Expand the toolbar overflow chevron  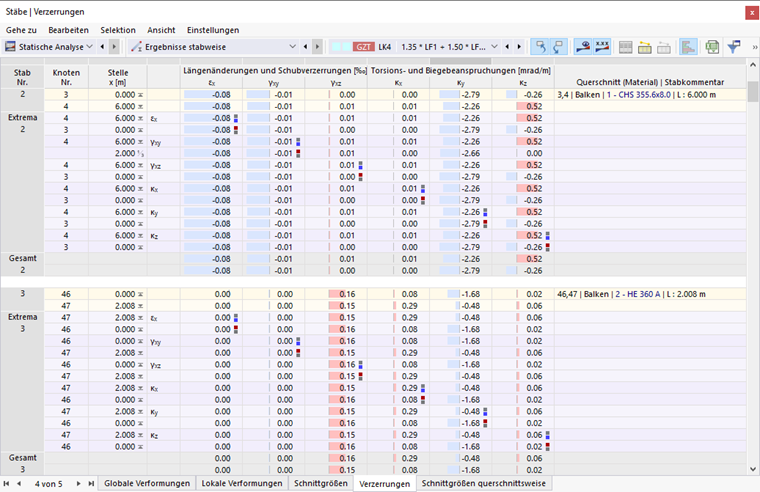coord(755,48)
